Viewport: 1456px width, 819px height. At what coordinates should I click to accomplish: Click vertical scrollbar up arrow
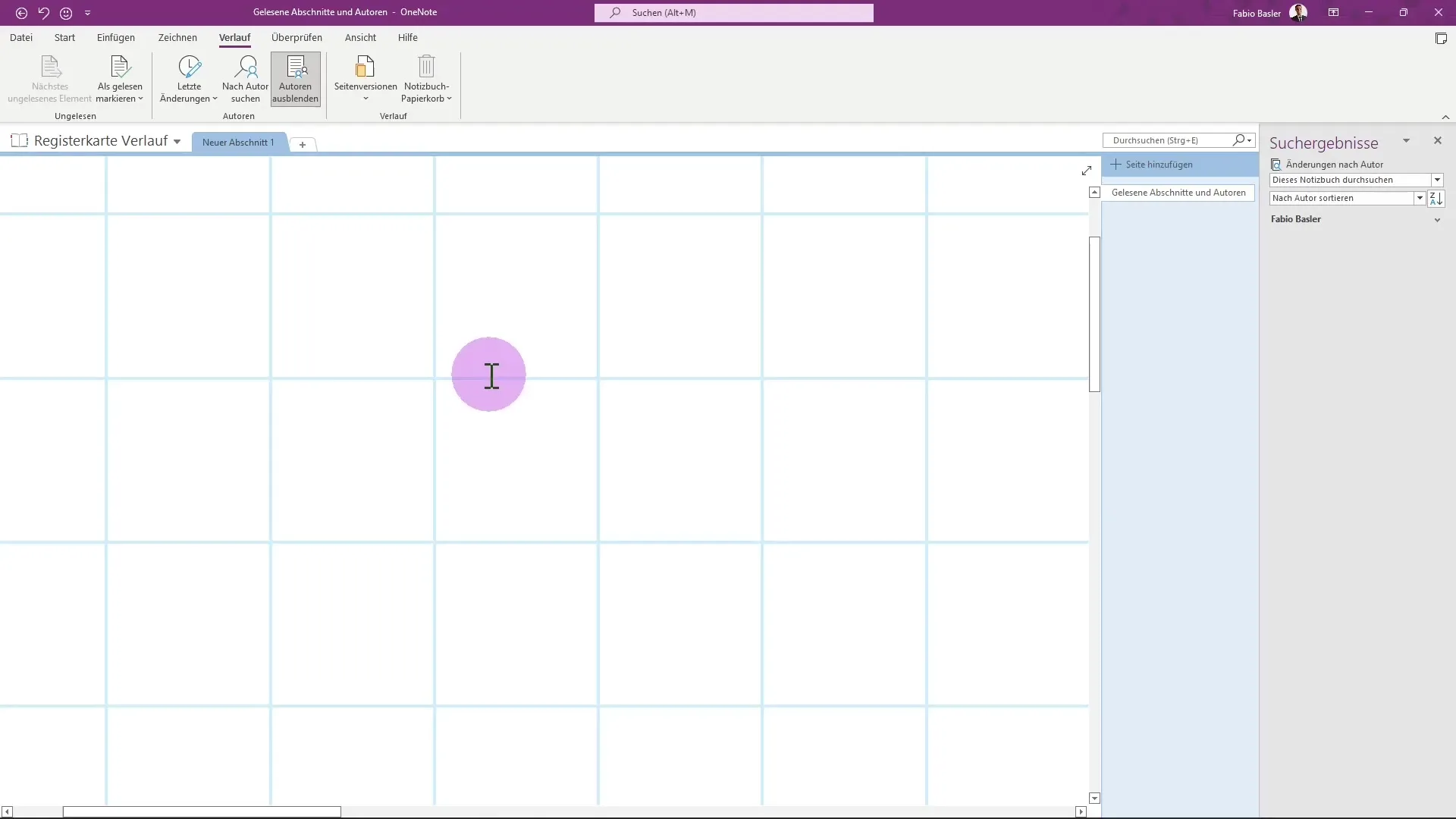pos(1094,193)
